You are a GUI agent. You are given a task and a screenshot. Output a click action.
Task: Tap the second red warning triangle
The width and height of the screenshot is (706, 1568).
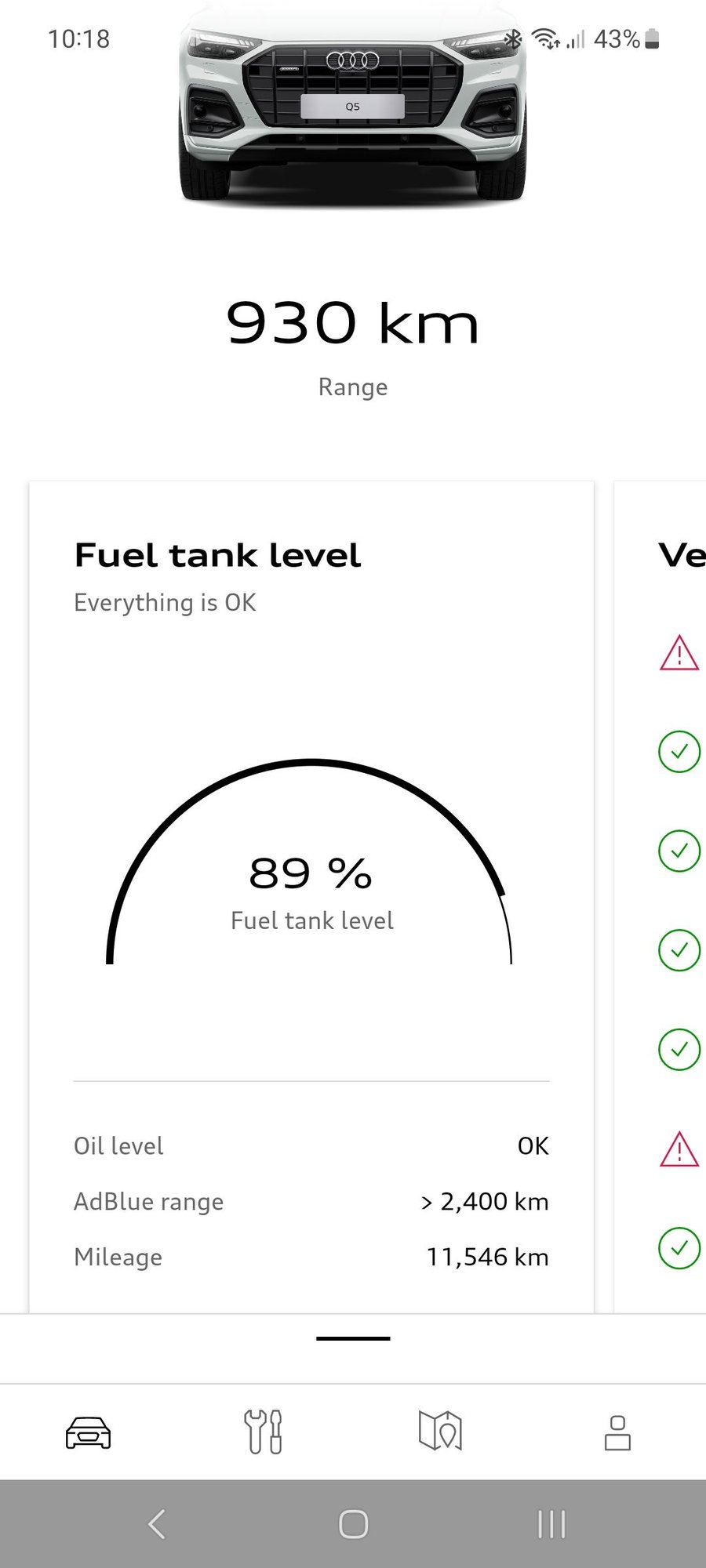pyautogui.click(x=679, y=1149)
